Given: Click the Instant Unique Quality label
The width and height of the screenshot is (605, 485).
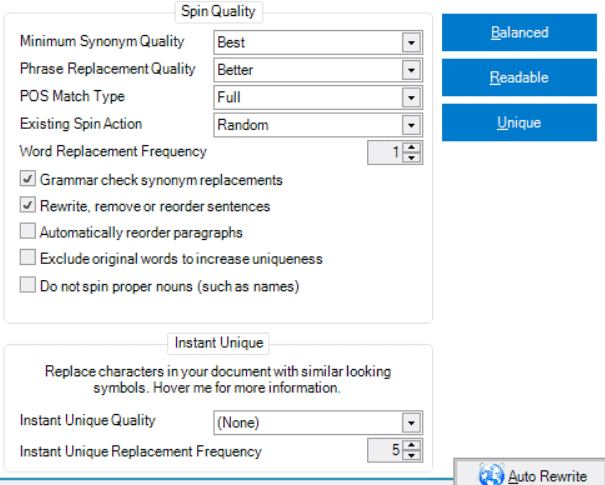Looking at the screenshot, I should [x=88, y=420].
